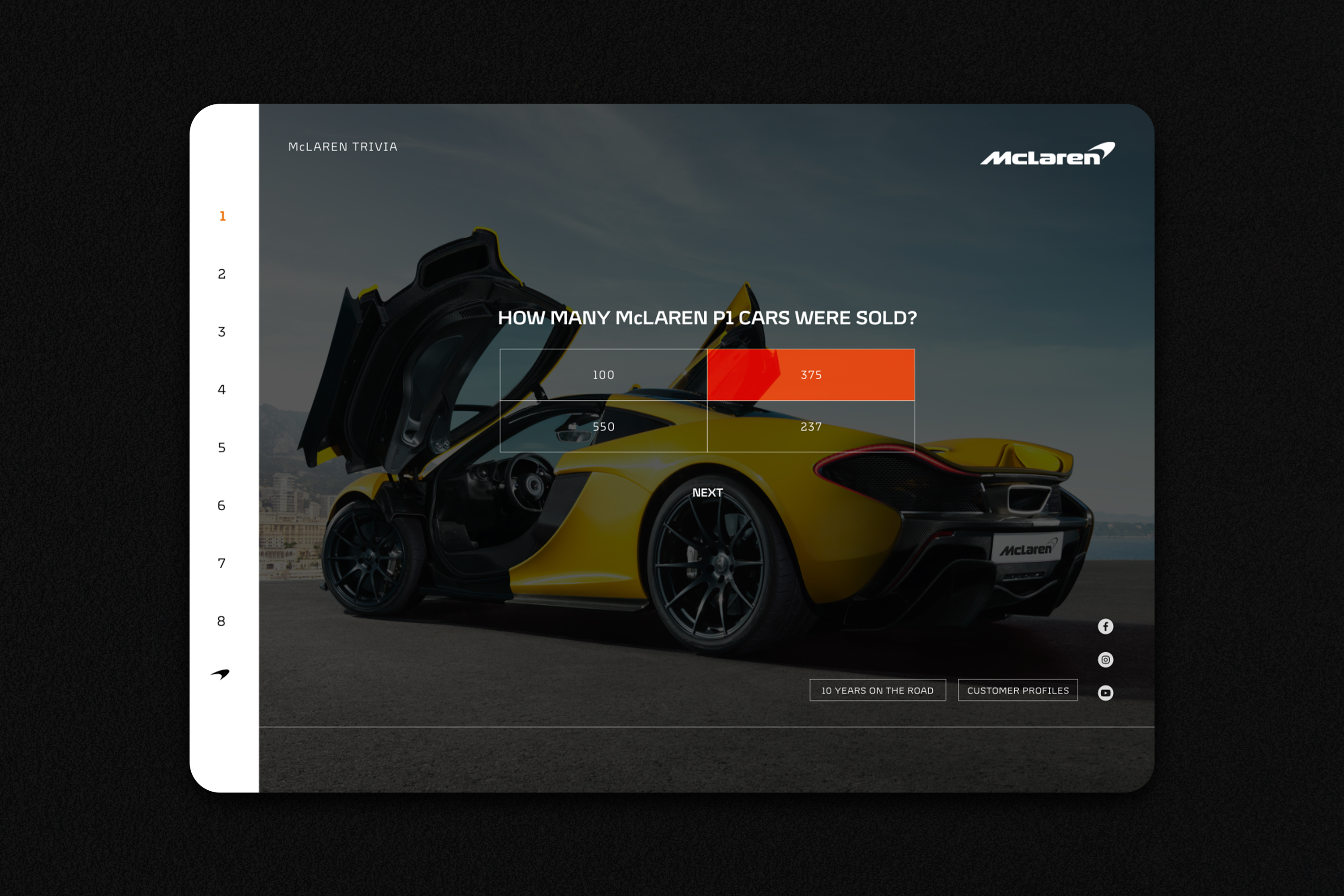This screenshot has width=1344, height=896.
Task: Open question 7 in sidebar
Action: [222, 564]
